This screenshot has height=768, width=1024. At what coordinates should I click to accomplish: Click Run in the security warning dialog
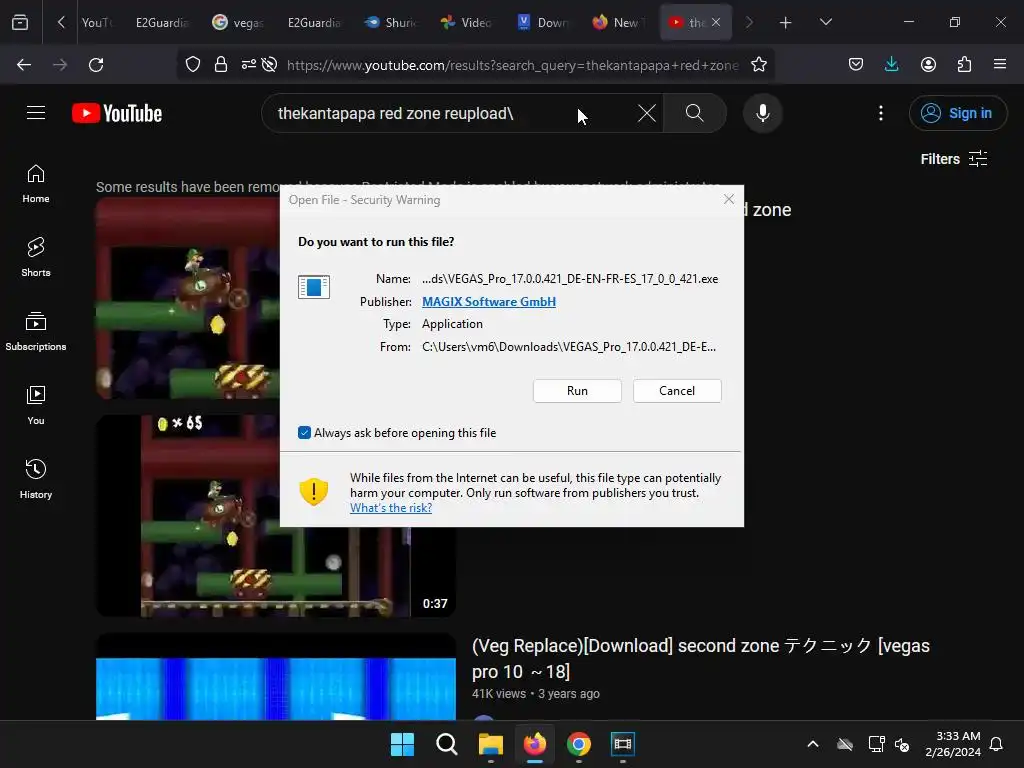(577, 391)
